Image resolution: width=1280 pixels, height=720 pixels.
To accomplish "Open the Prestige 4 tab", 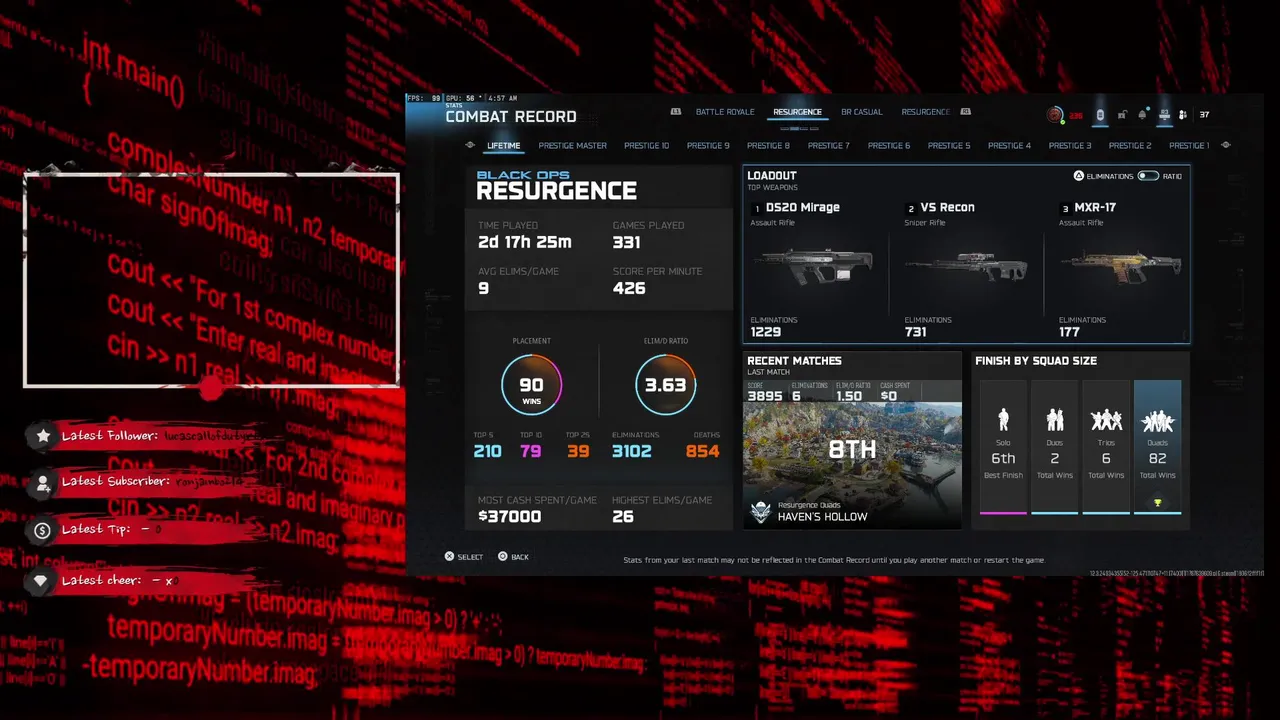I will coord(1009,146).
